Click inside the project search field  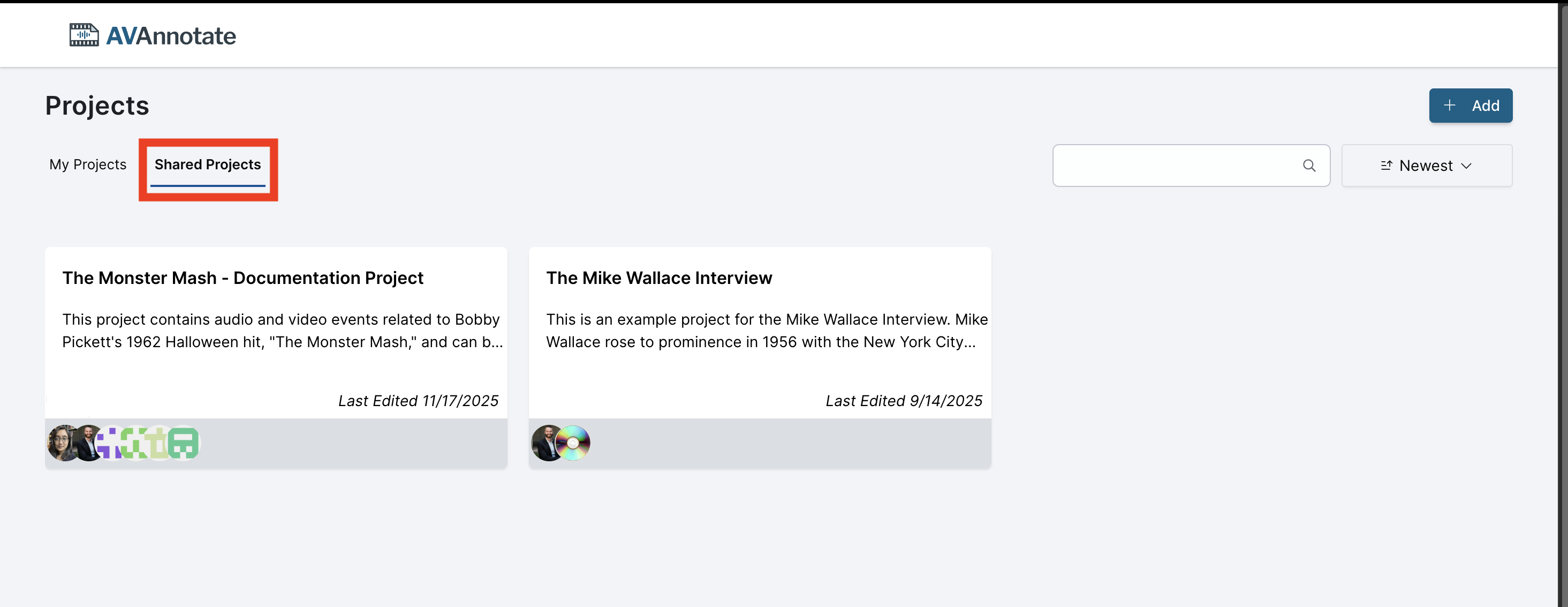(1175, 166)
